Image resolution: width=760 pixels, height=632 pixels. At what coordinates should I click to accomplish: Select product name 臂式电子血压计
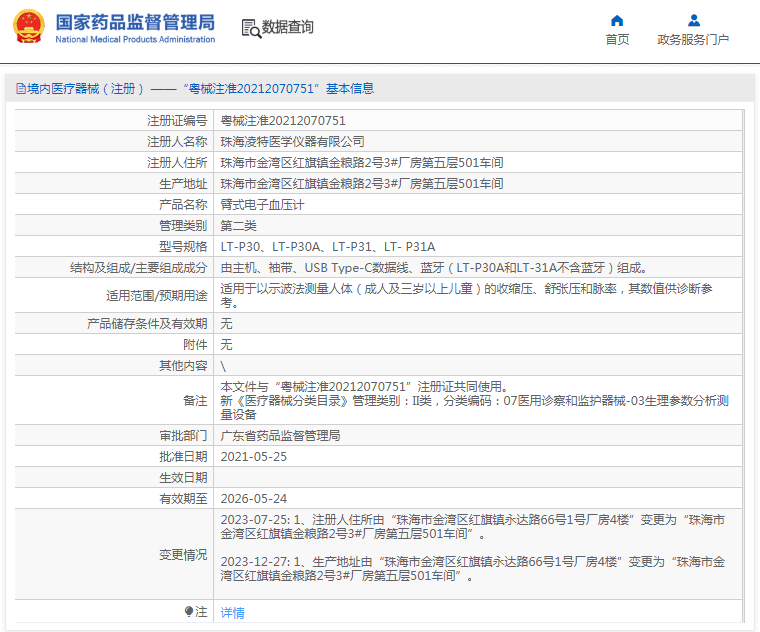(x=262, y=205)
